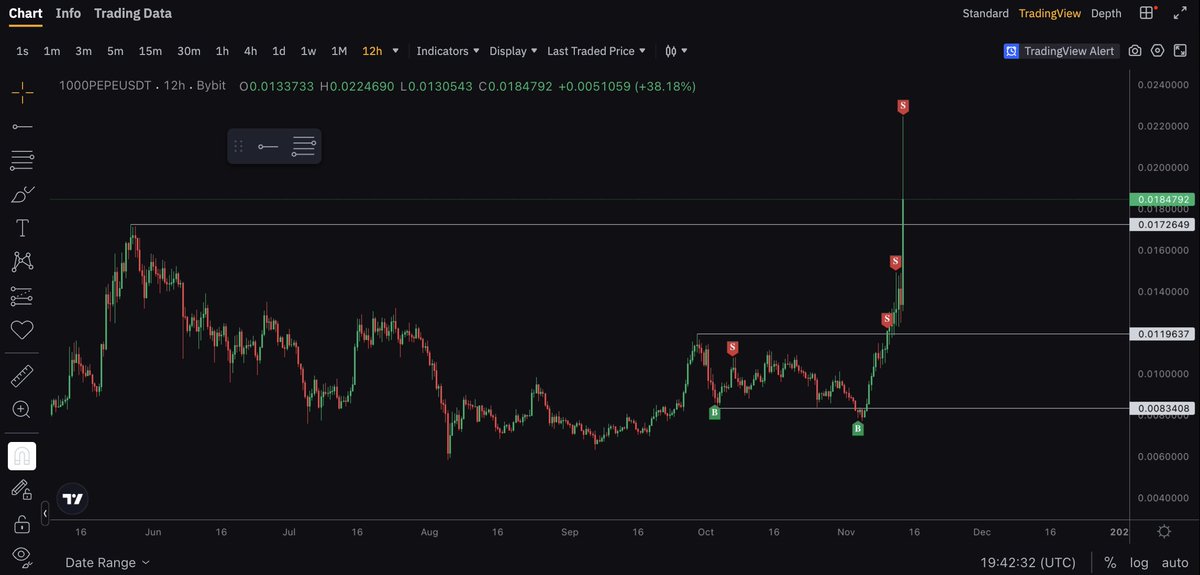
Task: Select the Text annotation tool
Action: (22, 228)
